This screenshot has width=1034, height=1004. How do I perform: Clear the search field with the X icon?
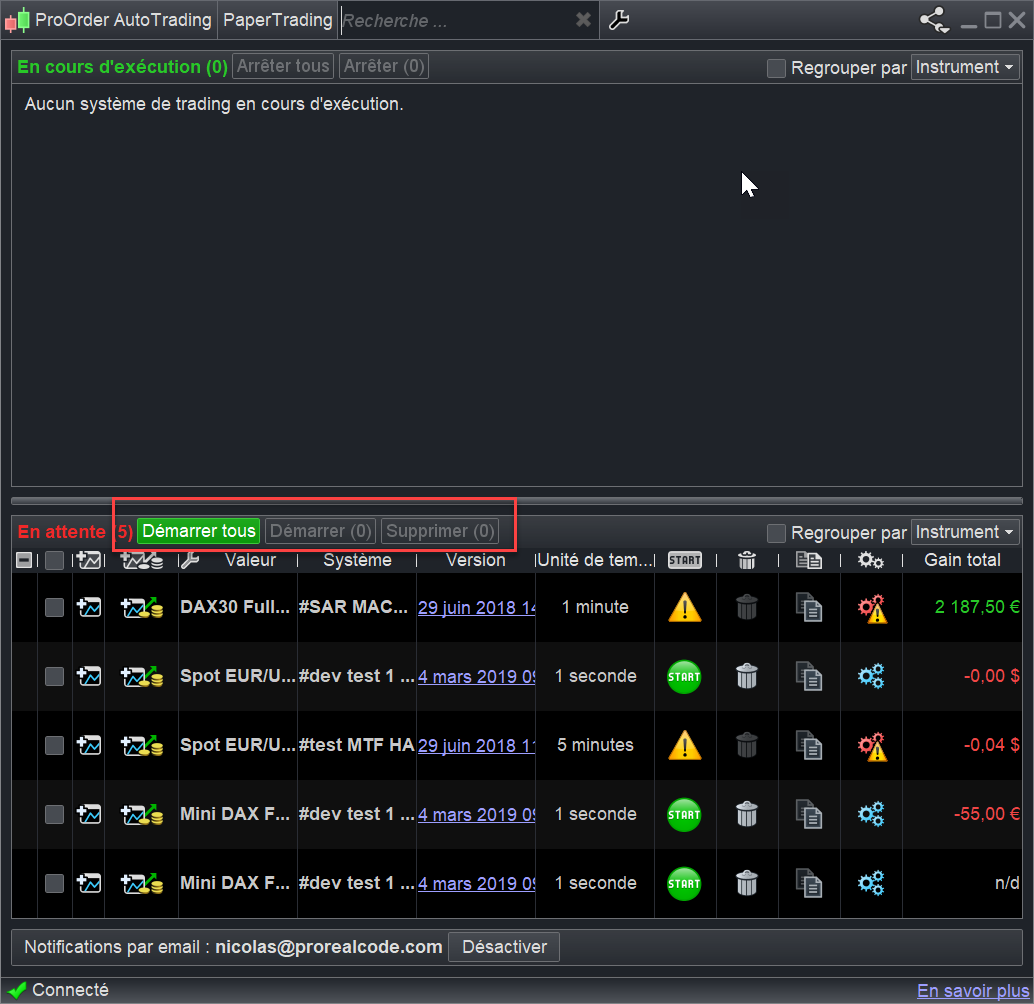click(583, 20)
